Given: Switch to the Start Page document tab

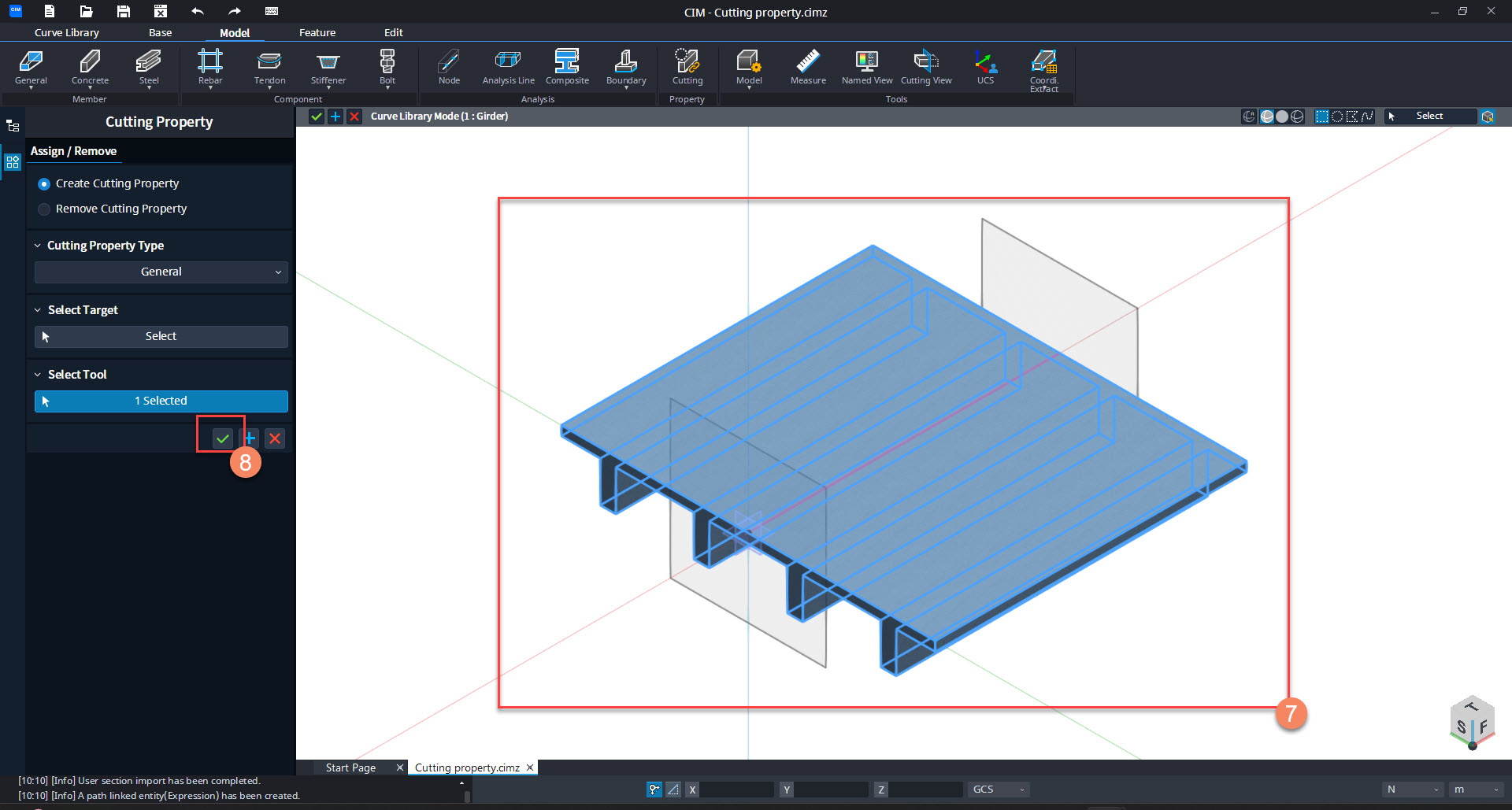Looking at the screenshot, I should click(350, 767).
